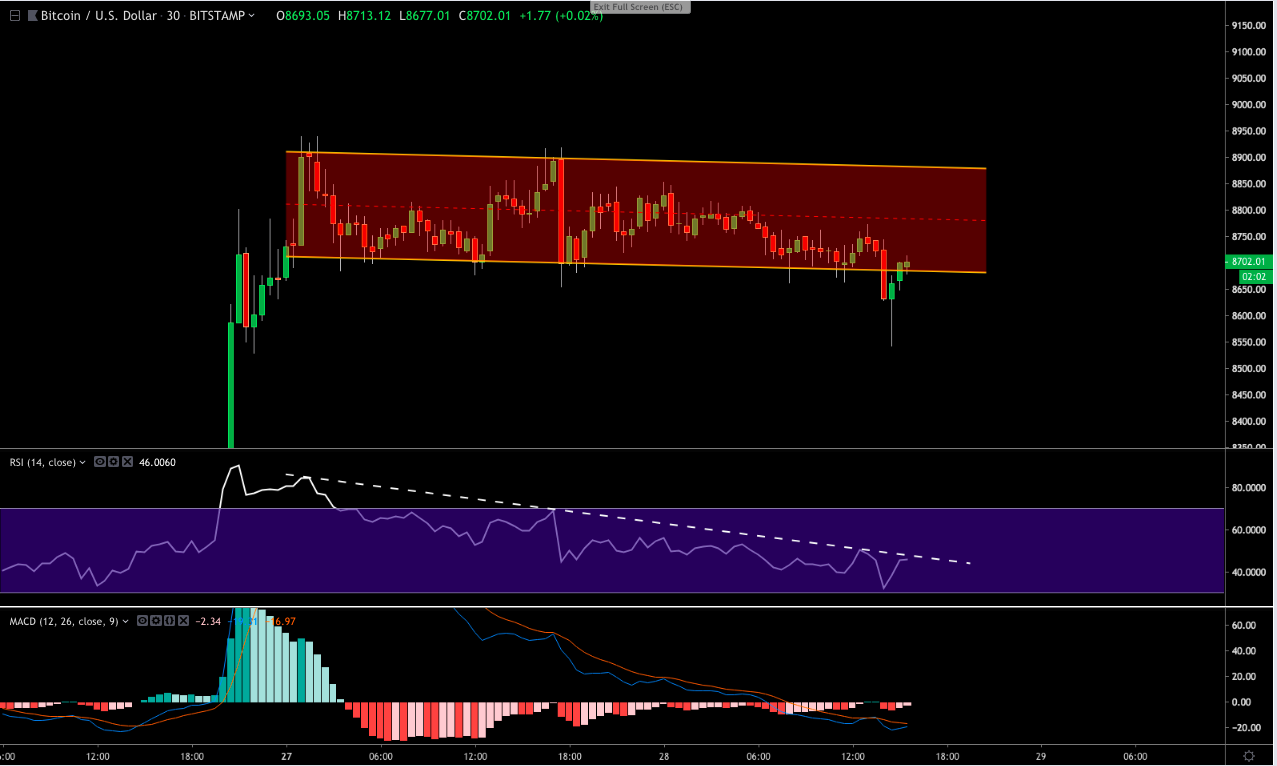
Task: Click the 28 date marker on time axis
Action: click(x=665, y=756)
